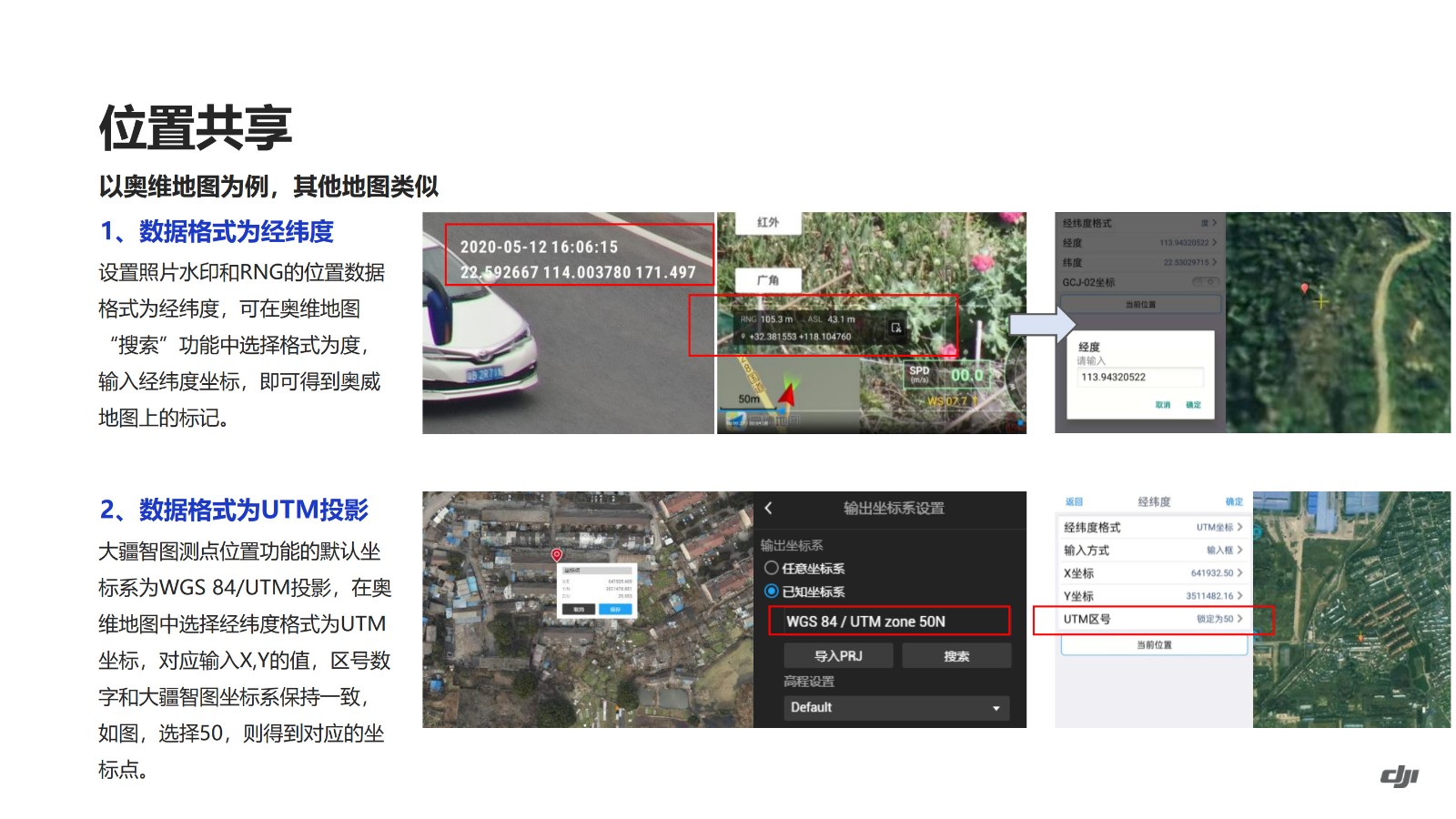Click the DJI logo at slide corner

click(1399, 775)
